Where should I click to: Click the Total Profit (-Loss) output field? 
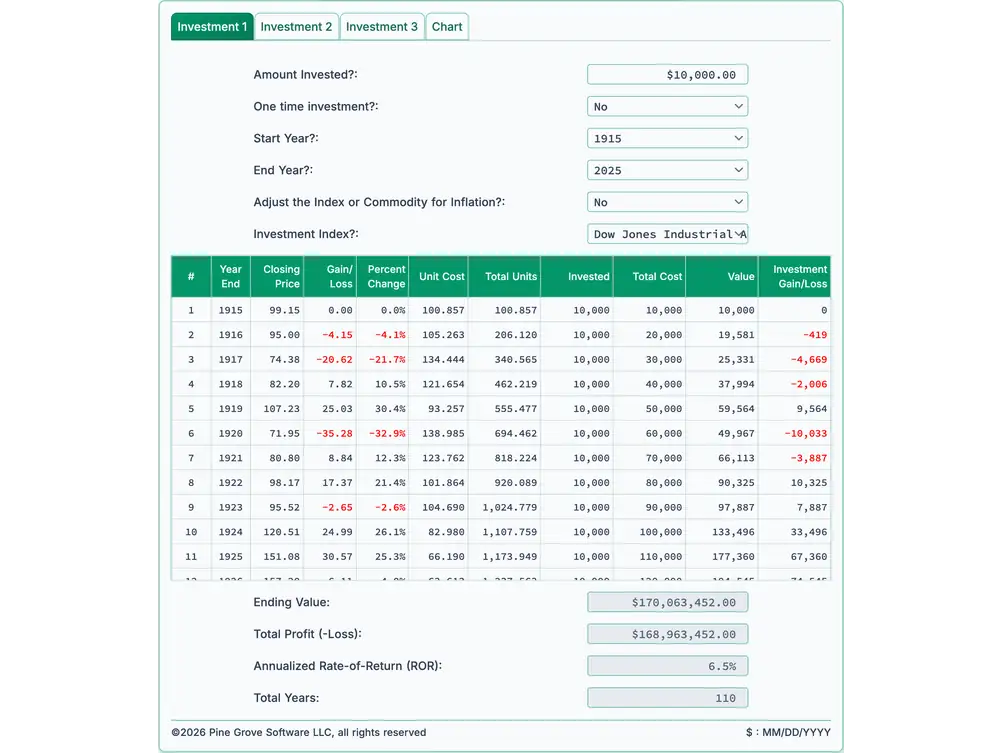click(667, 634)
